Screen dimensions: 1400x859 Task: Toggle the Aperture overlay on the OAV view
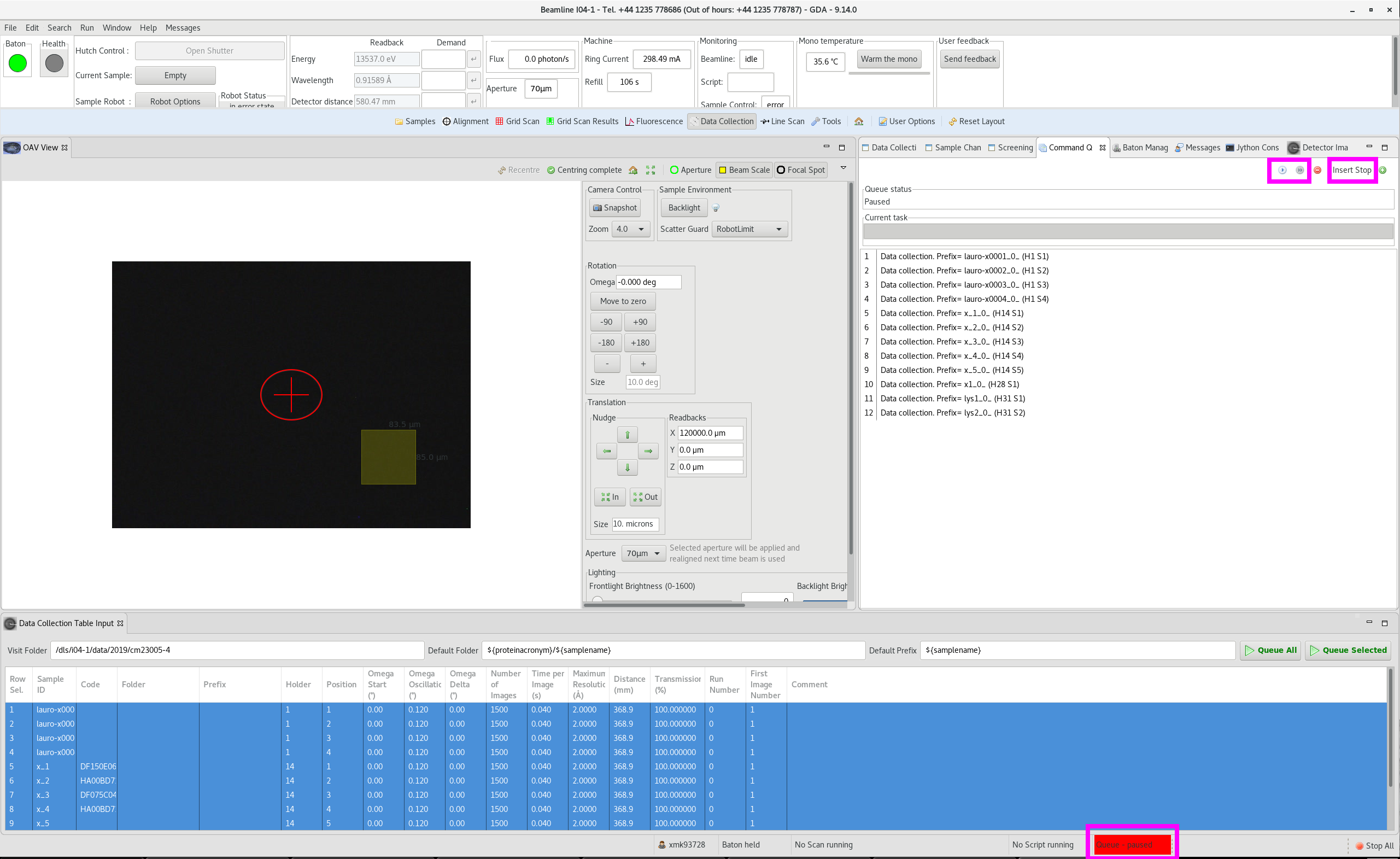tap(690, 170)
